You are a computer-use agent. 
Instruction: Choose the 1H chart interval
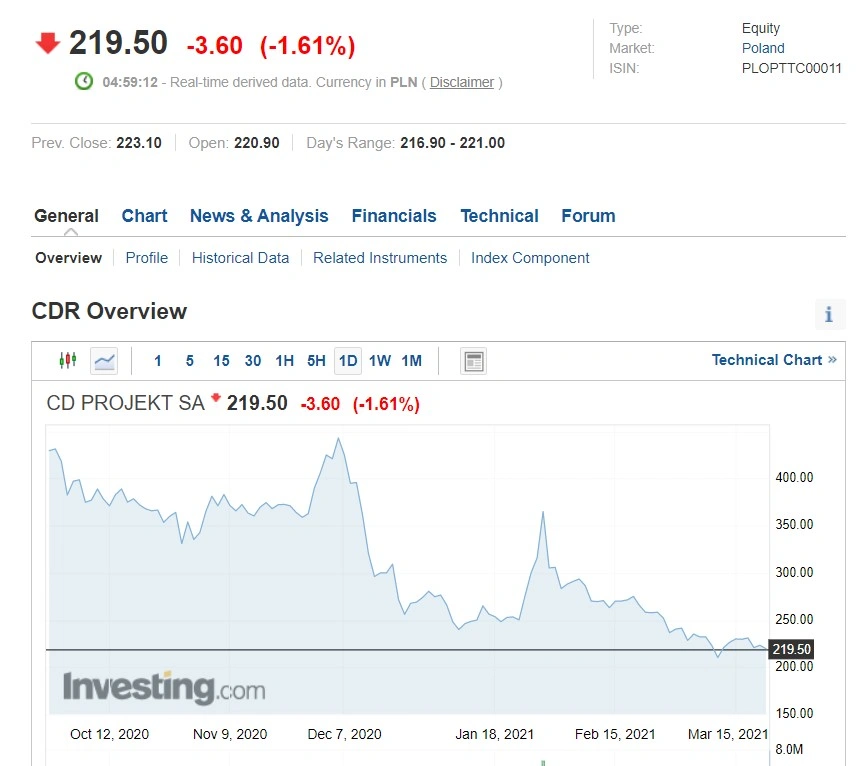[x=285, y=361]
